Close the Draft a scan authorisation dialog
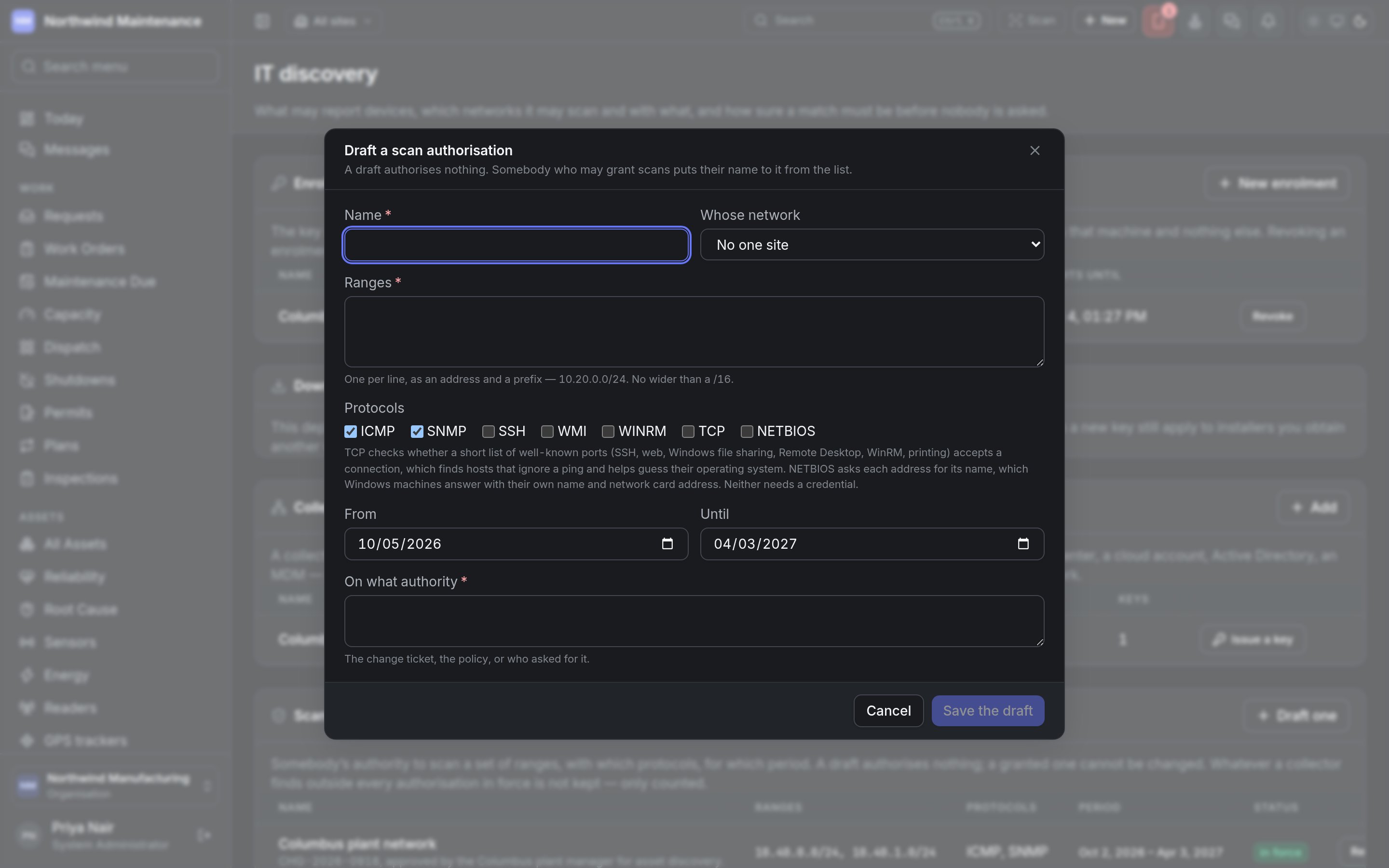Viewport: 1389px width, 868px height. coord(1035,150)
